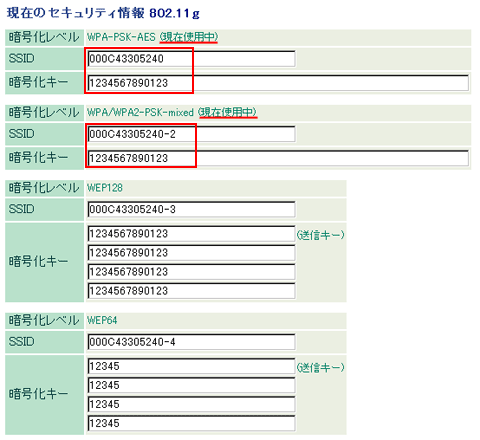The image size is (480, 440).
Task: Click the SSID field containing 000C43305240
Action: point(191,59)
